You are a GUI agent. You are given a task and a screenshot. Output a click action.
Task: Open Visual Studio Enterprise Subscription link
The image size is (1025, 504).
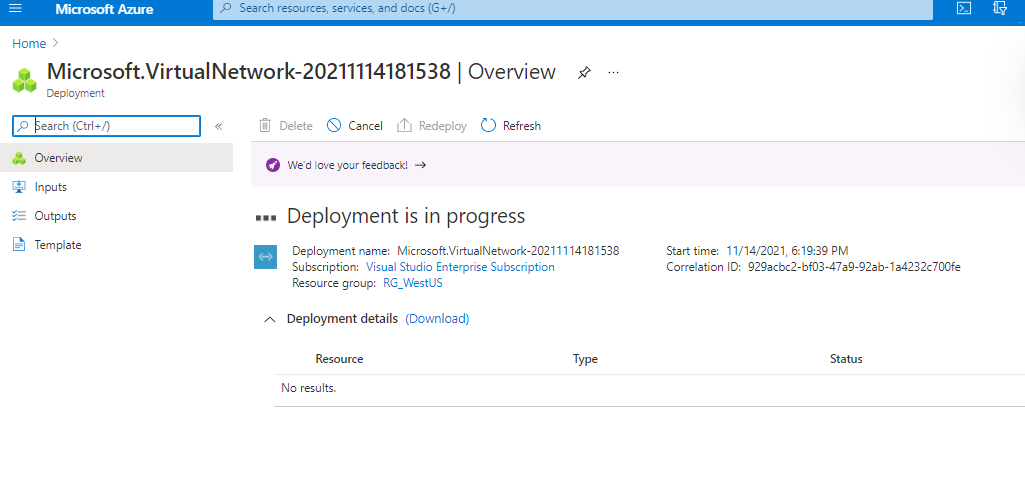point(460,267)
